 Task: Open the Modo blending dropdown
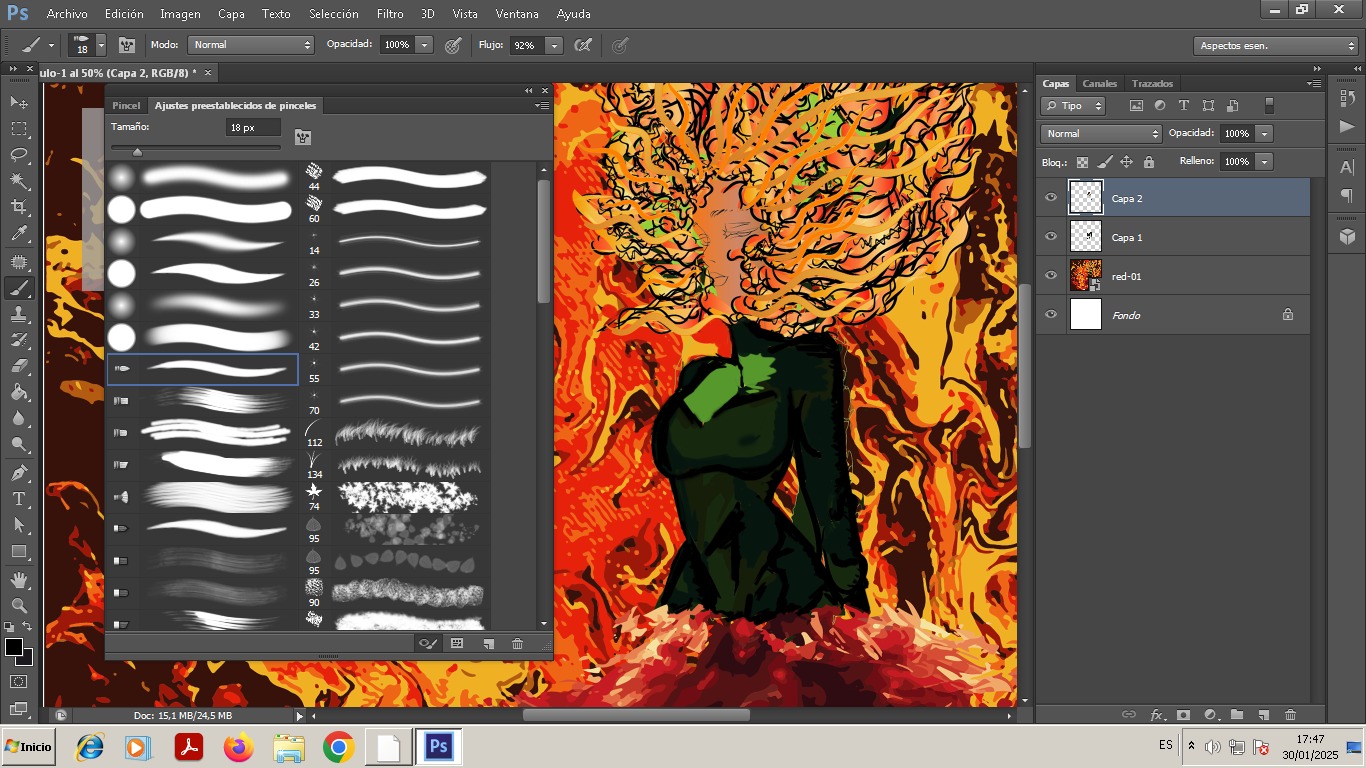[x=251, y=45]
